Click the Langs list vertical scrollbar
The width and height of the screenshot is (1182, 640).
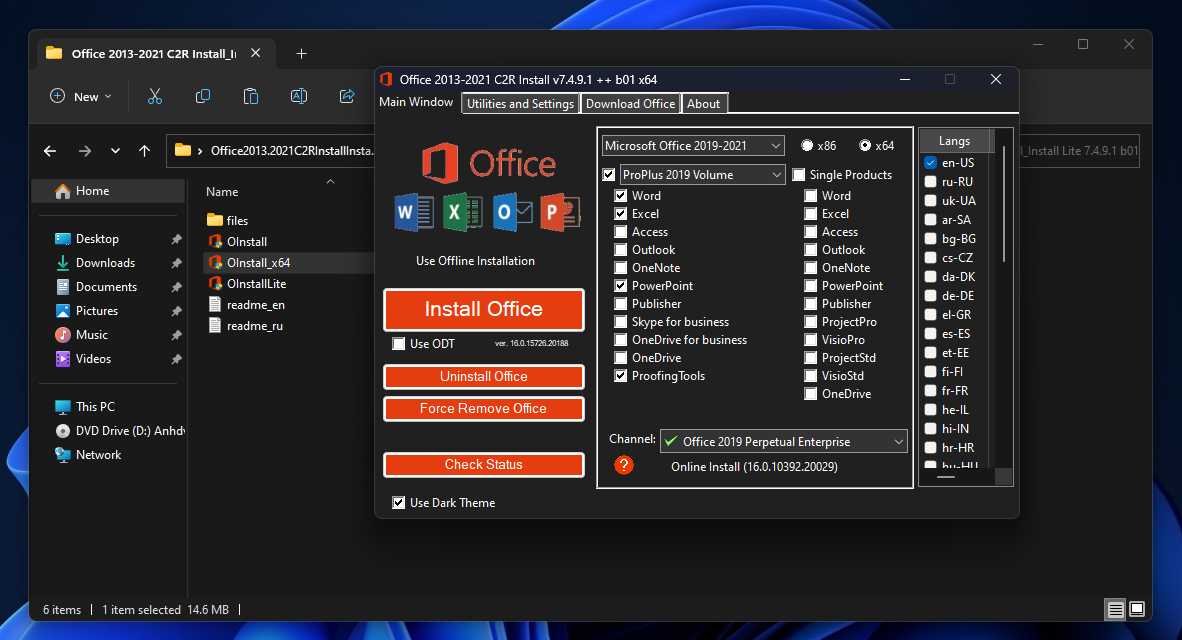point(1003,204)
